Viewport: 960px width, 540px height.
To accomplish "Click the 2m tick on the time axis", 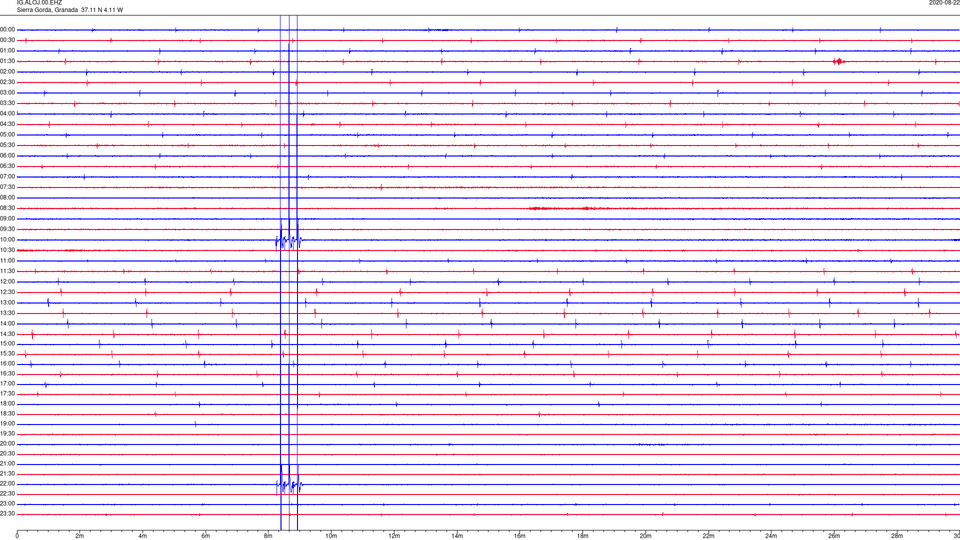I will [x=80, y=536].
